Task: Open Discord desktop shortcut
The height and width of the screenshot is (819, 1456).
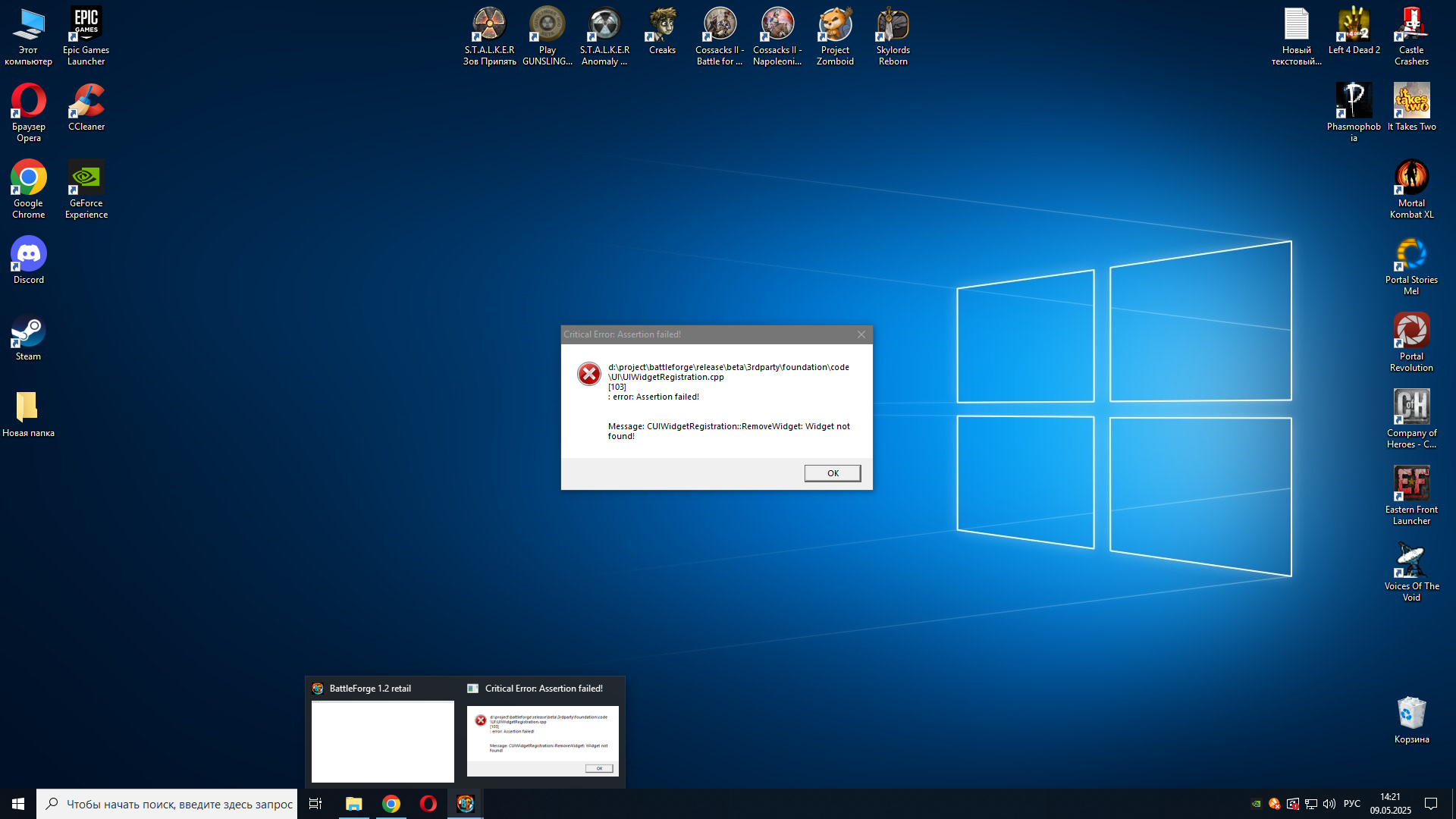Action: pos(28,262)
